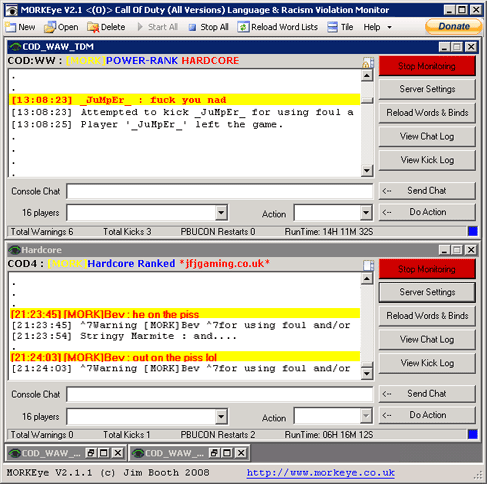Click scroll down arrow in Hardcore chat
Screen dimensions: 500x484
pyautogui.click(x=367, y=374)
